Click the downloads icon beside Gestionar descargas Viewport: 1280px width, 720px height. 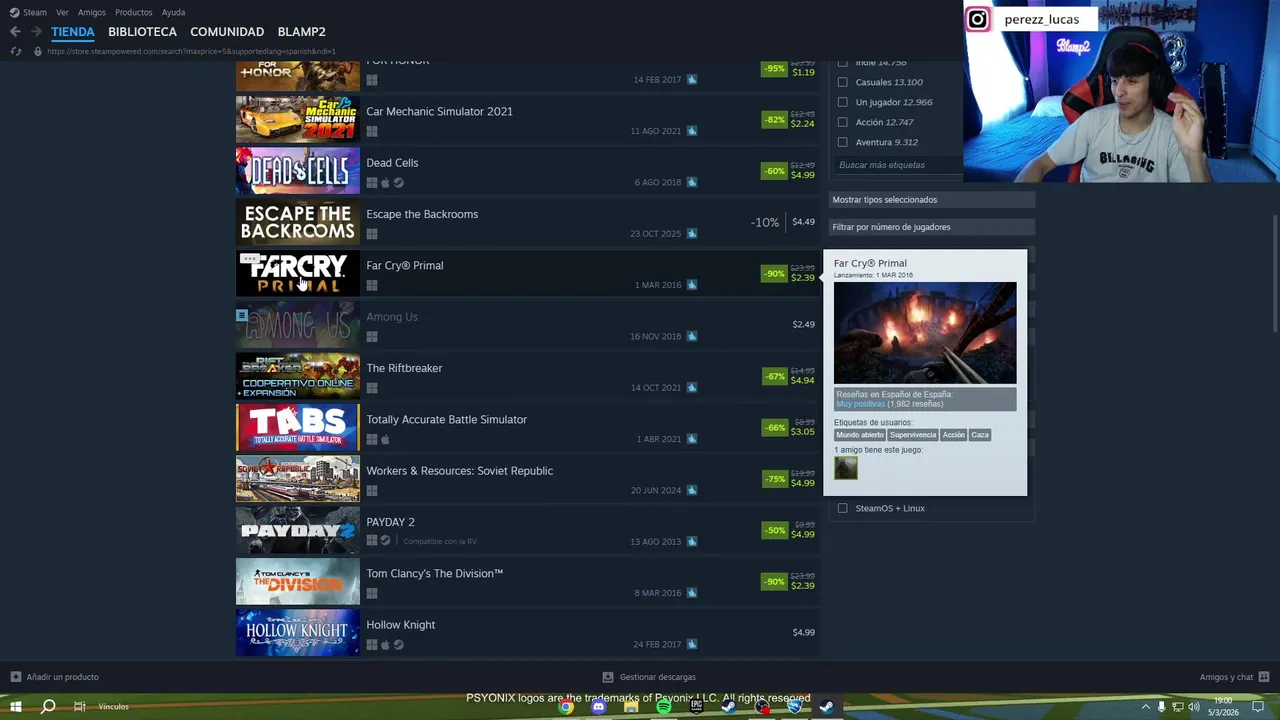point(608,677)
